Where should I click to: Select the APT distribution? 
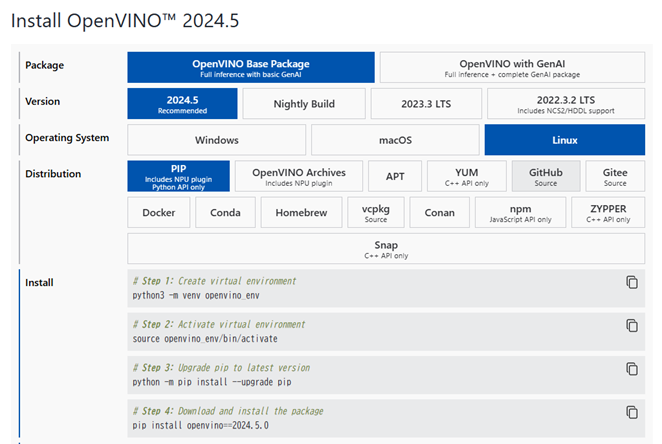pos(395,176)
